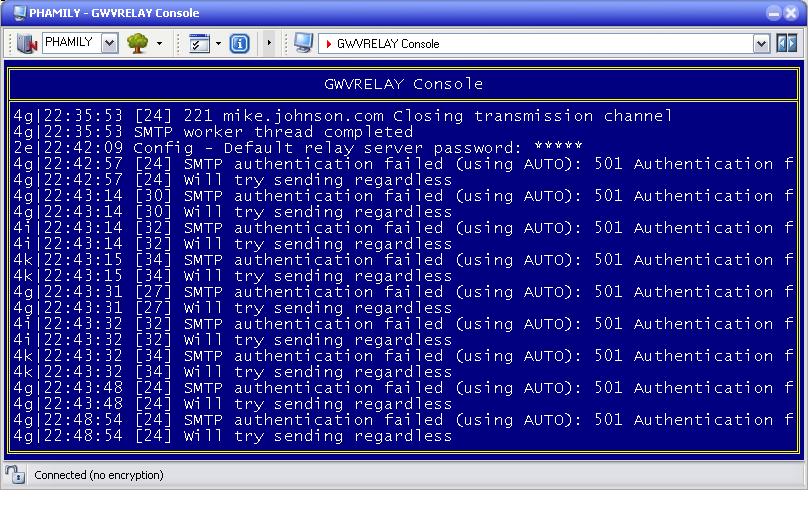Click the 22:48:54 authentication failed line
Image resolution: width=808 pixels, height=512 pixels.
[403, 420]
